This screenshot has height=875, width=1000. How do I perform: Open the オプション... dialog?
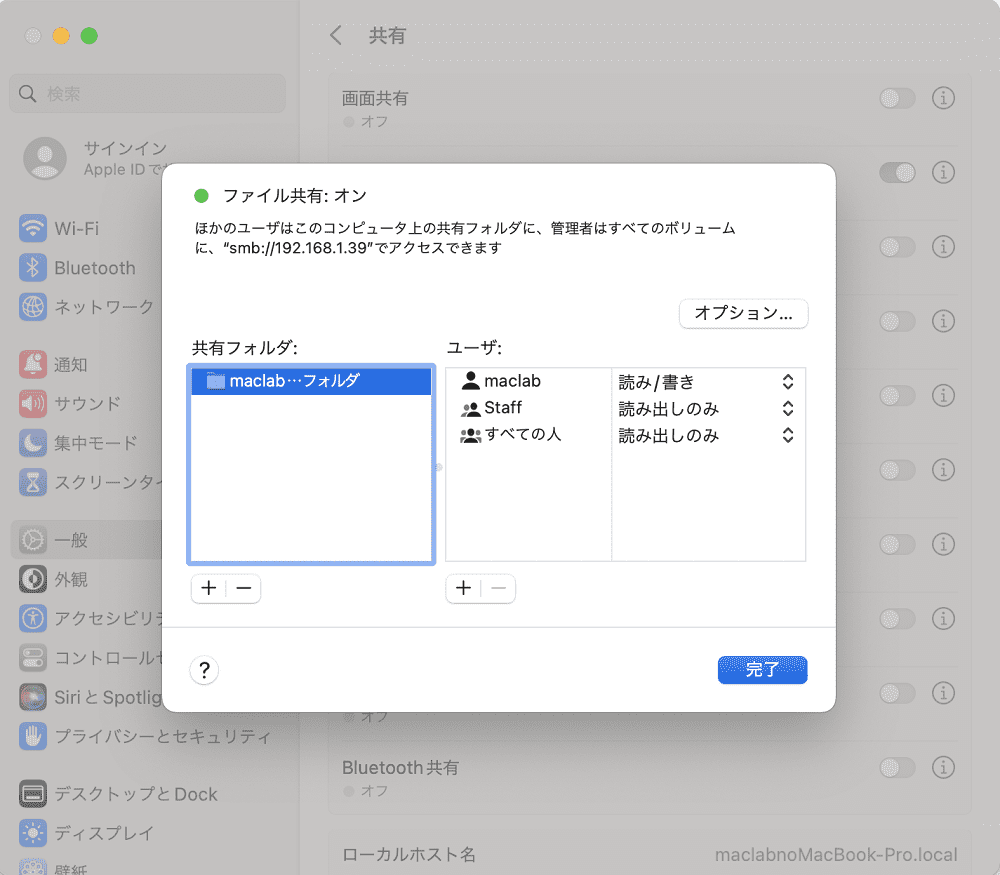[x=744, y=313]
